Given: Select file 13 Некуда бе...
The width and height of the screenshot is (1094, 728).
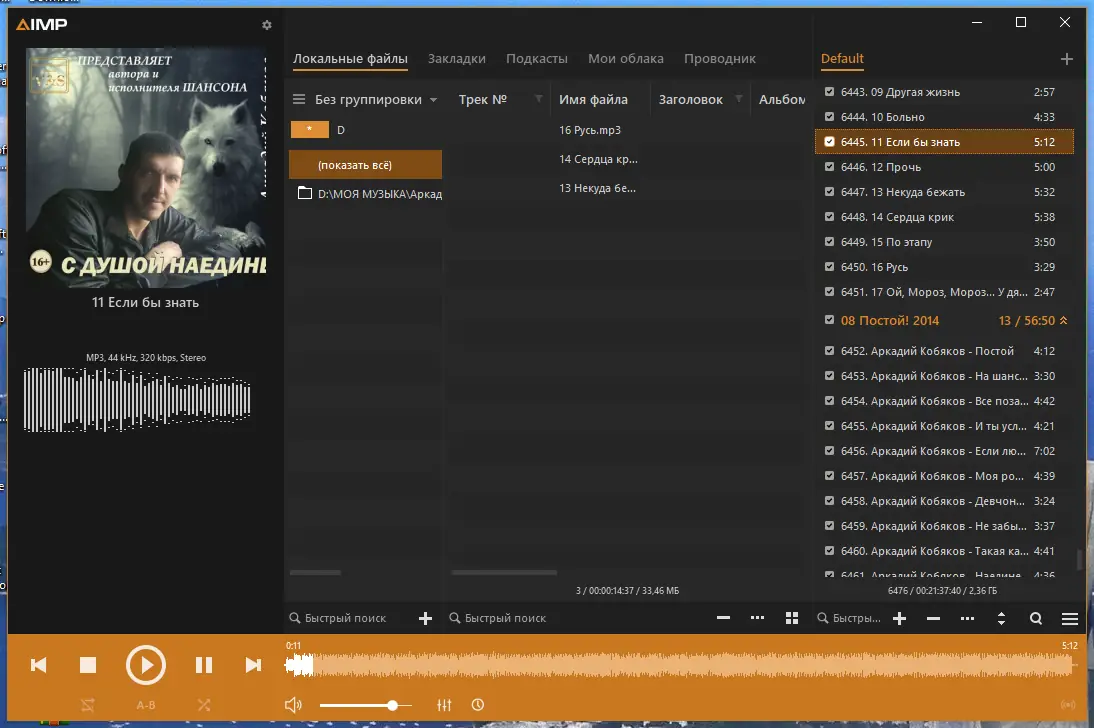Looking at the screenshot, I should 597,188.
